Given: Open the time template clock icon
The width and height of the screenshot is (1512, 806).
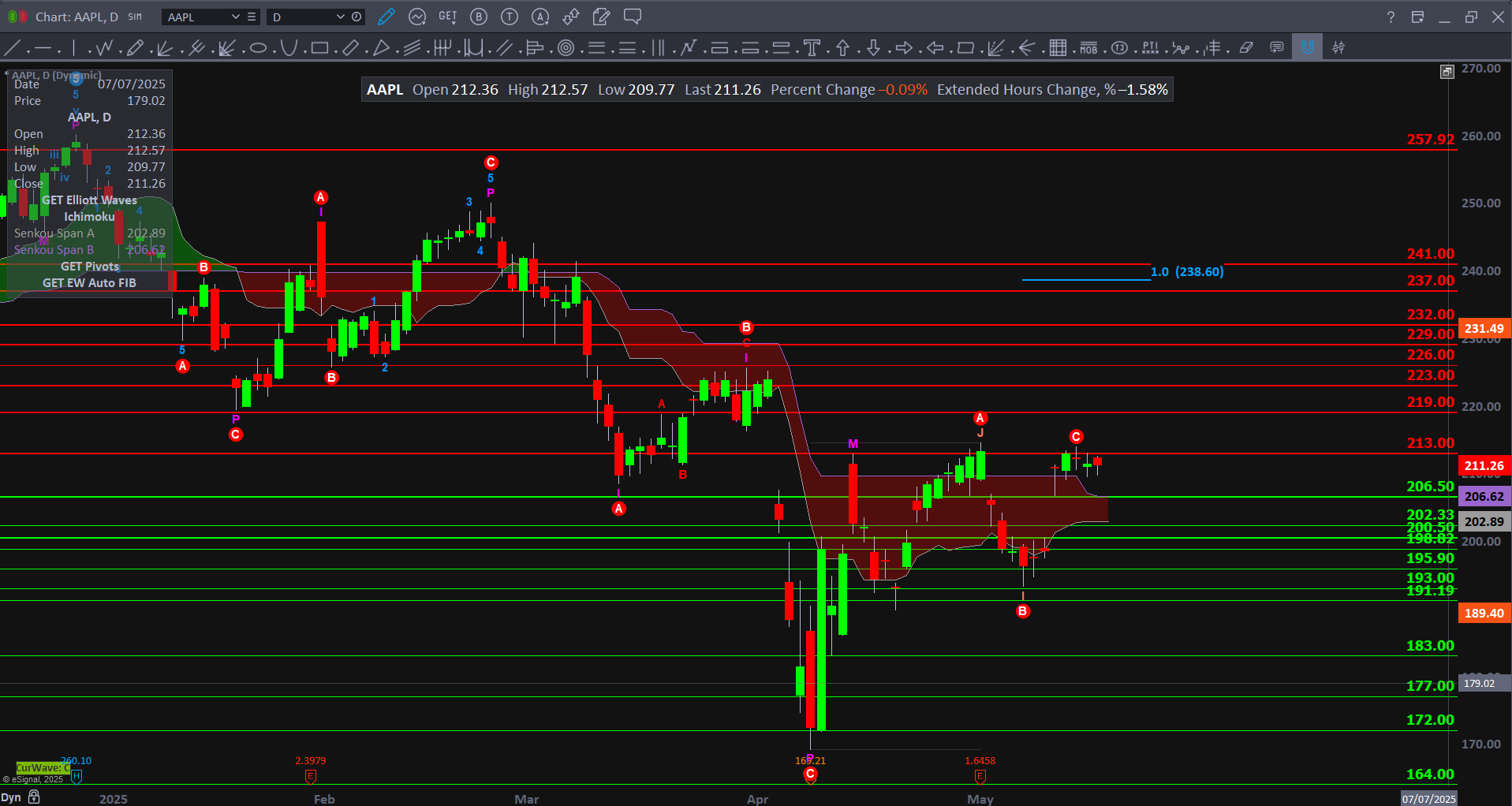Looking at the screenshot, I should point(357,17).
